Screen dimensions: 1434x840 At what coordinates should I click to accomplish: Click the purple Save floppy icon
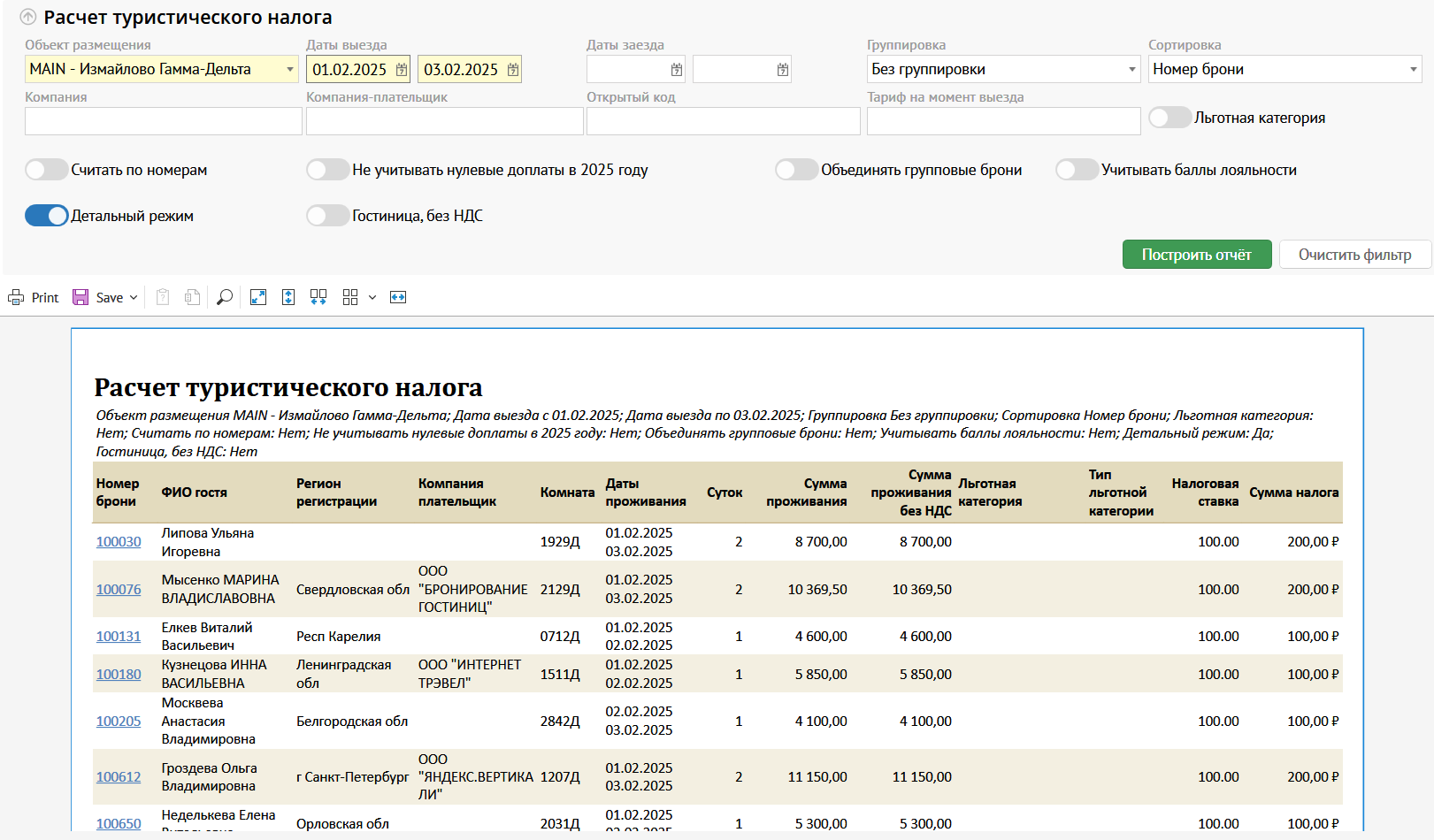(81, 298)
